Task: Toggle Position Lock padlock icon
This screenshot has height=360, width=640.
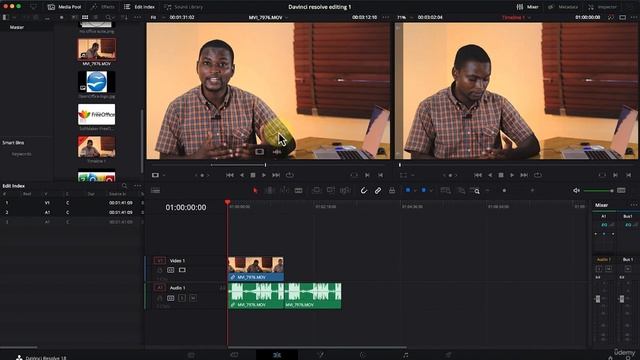Action: point(392,191)
